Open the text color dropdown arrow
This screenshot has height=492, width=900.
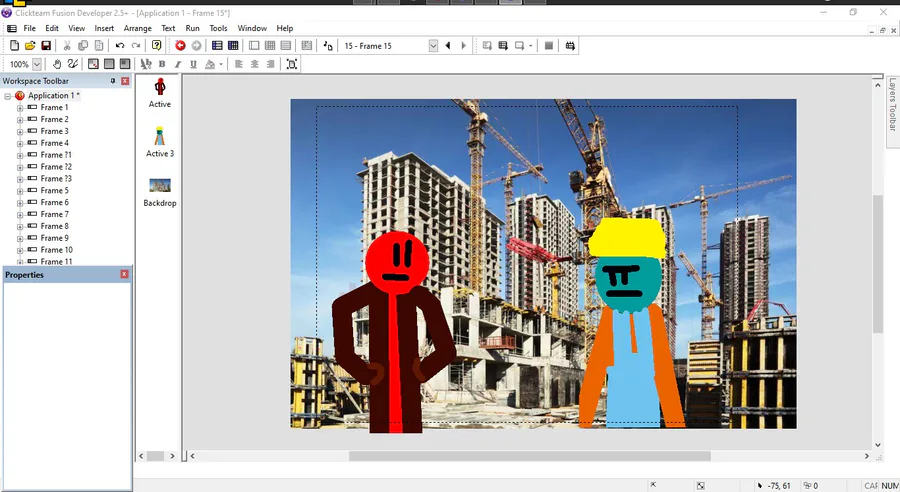click(221, 64)
